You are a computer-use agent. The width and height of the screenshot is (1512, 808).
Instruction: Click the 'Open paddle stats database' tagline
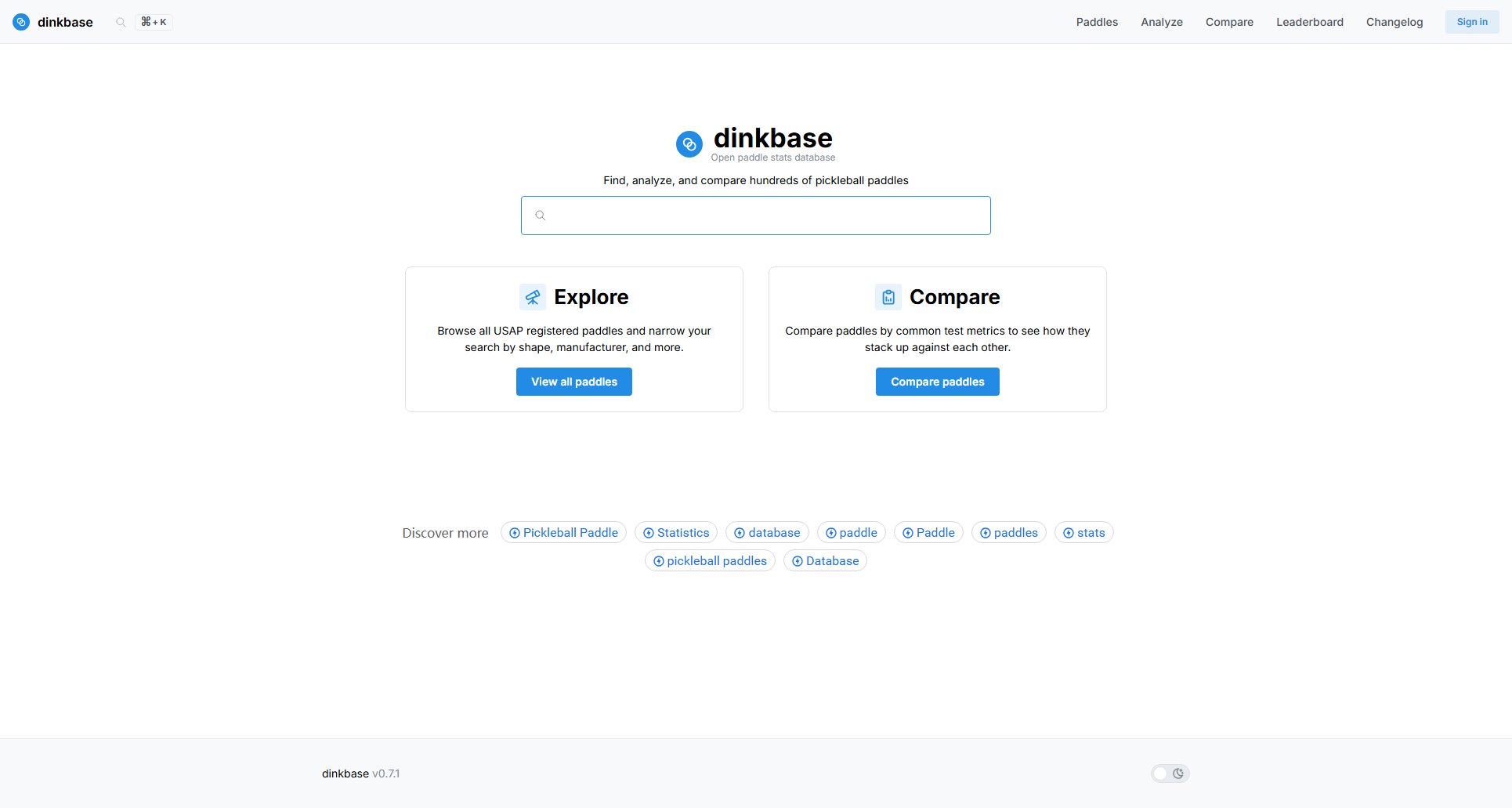773,158
